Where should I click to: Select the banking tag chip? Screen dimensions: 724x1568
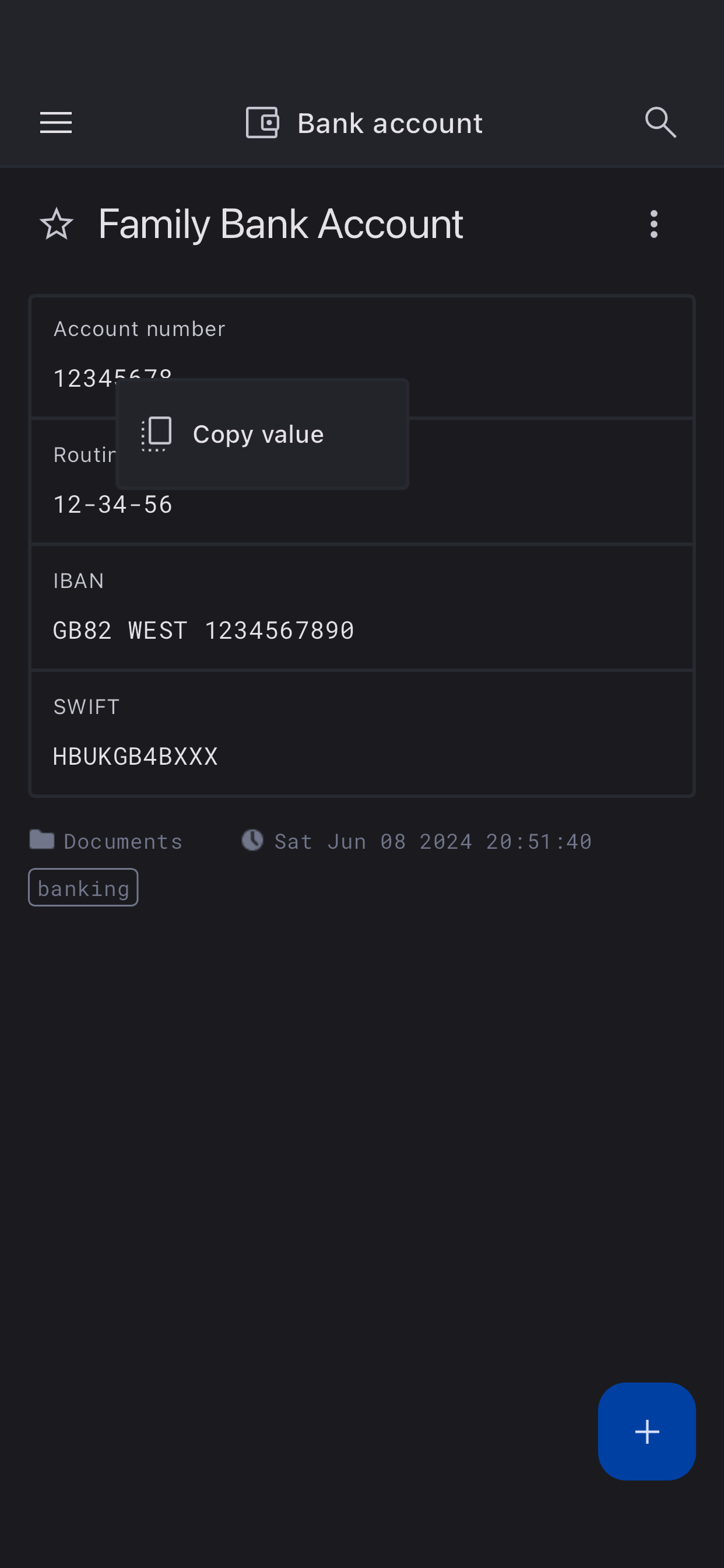[x=83, y=888]
